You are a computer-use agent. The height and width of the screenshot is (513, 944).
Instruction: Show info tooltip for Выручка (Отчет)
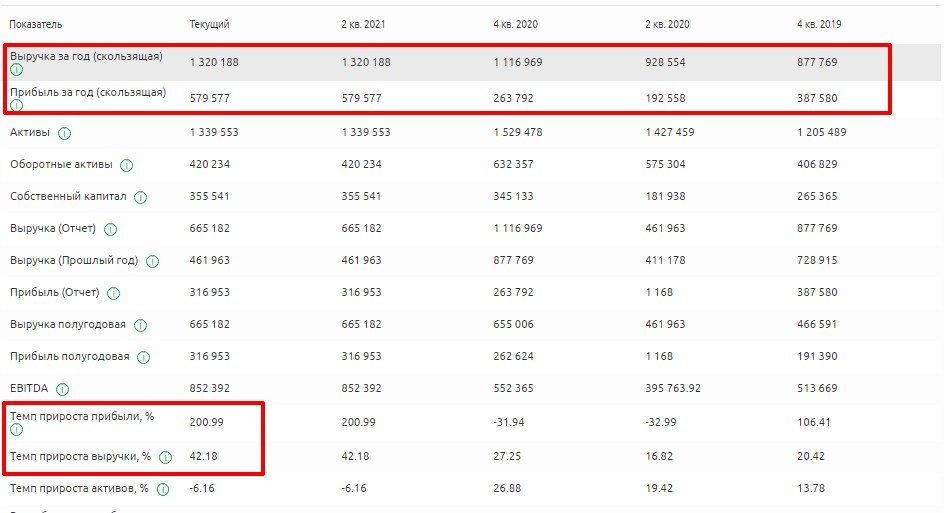click(x=110, y=229)
